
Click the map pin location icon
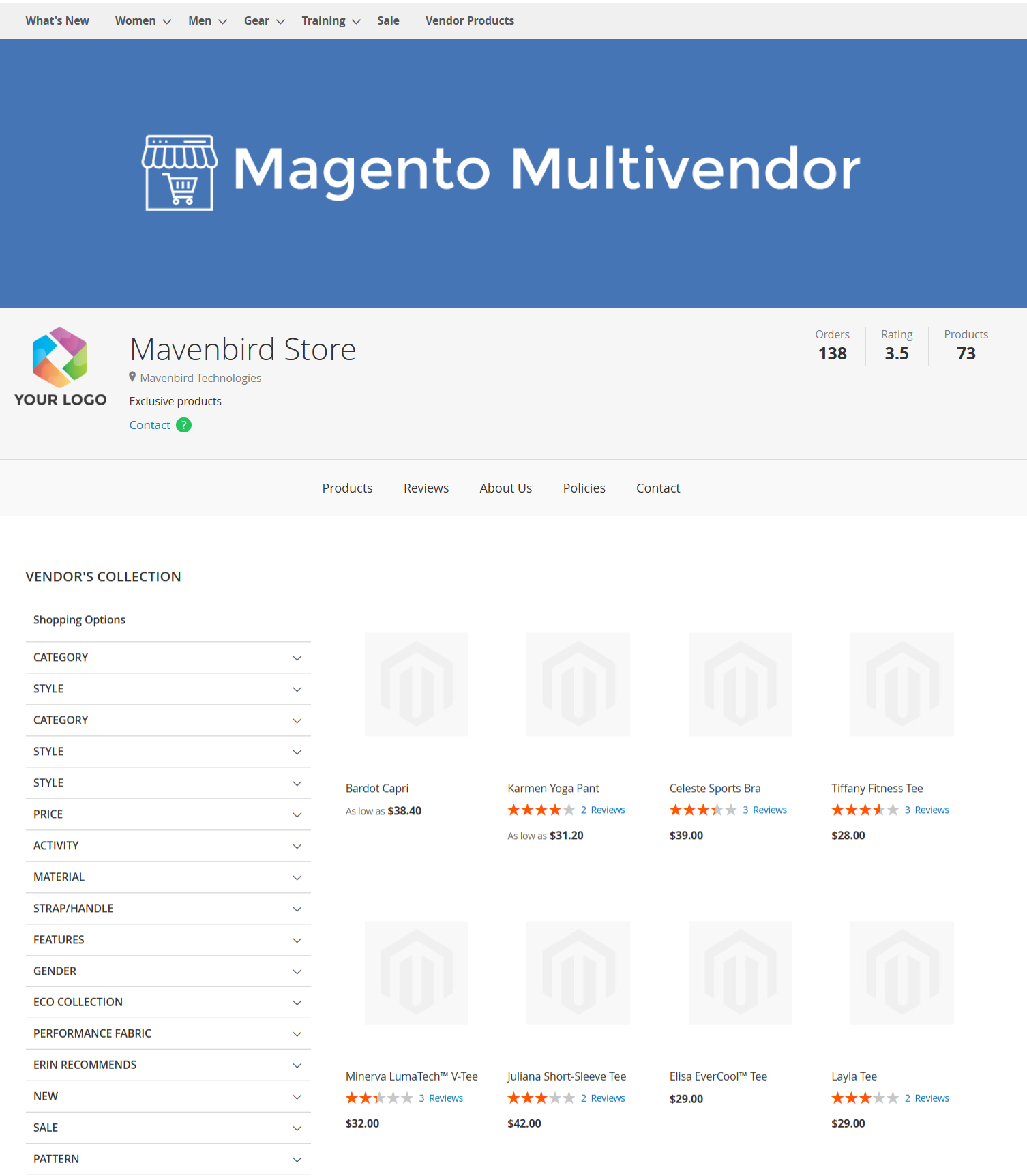click(132, 377)
